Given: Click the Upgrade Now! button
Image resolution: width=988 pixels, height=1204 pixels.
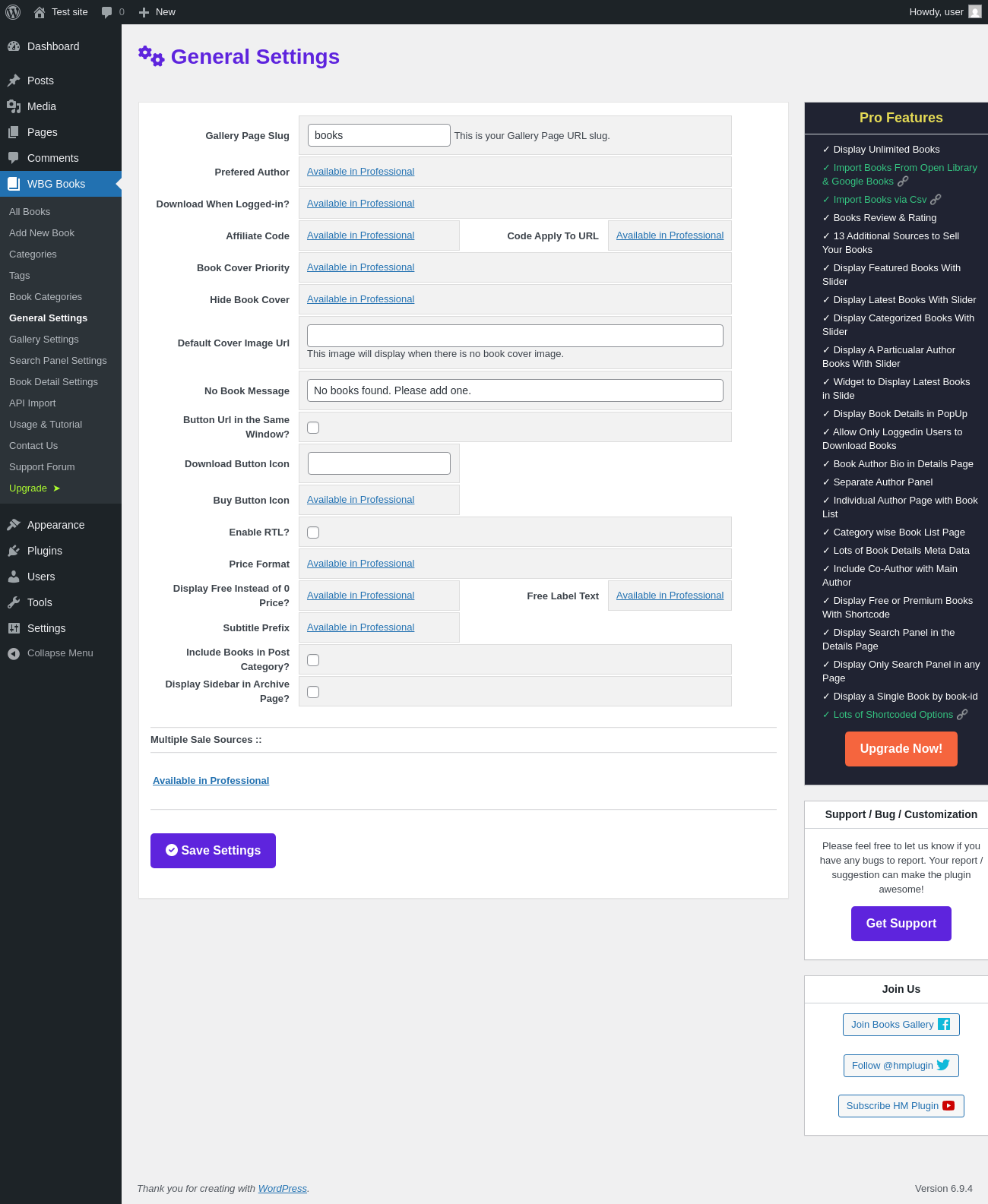Looking at the screenshot, I should tap(901, 749).
